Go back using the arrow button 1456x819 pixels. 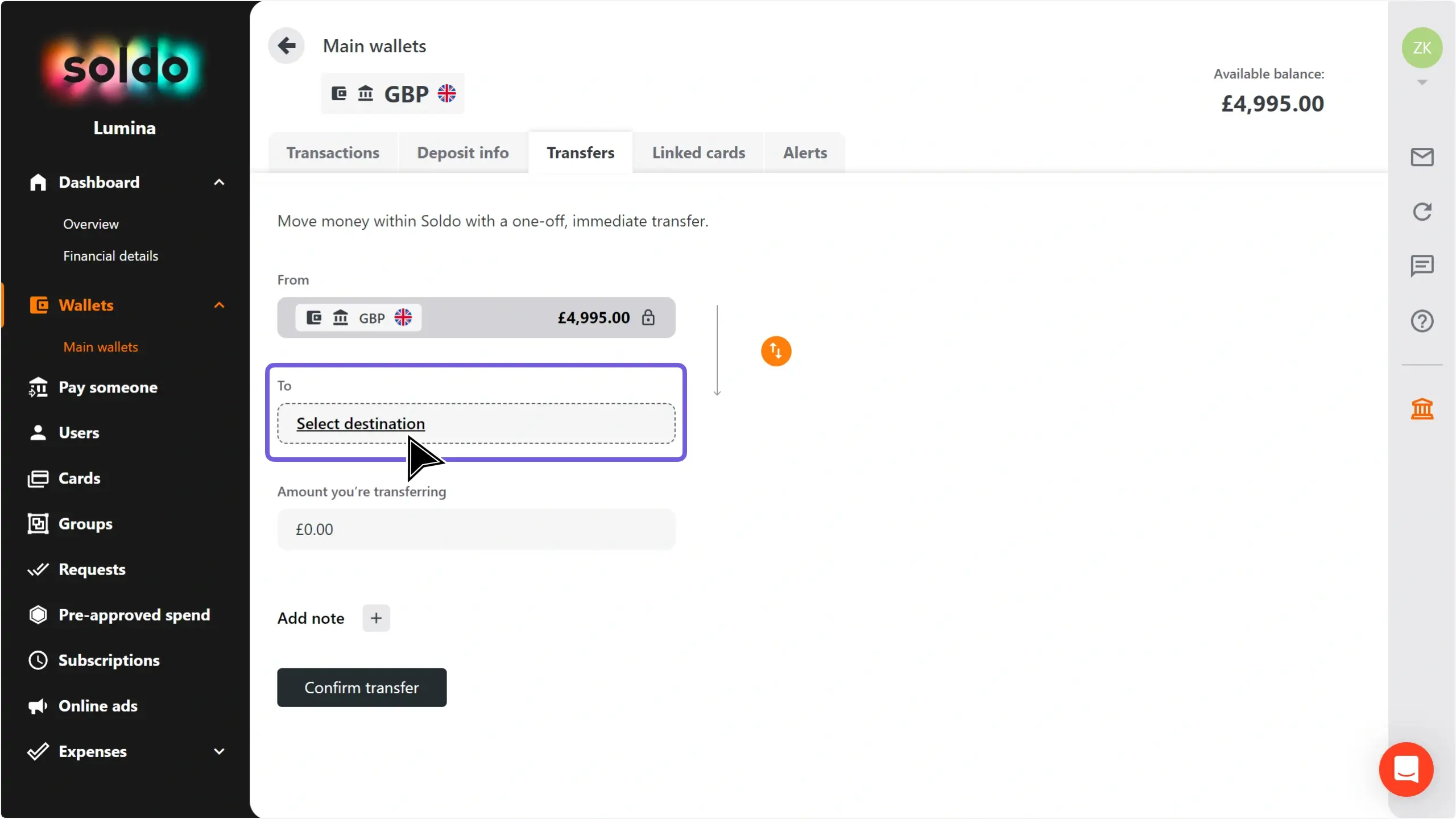287,45
